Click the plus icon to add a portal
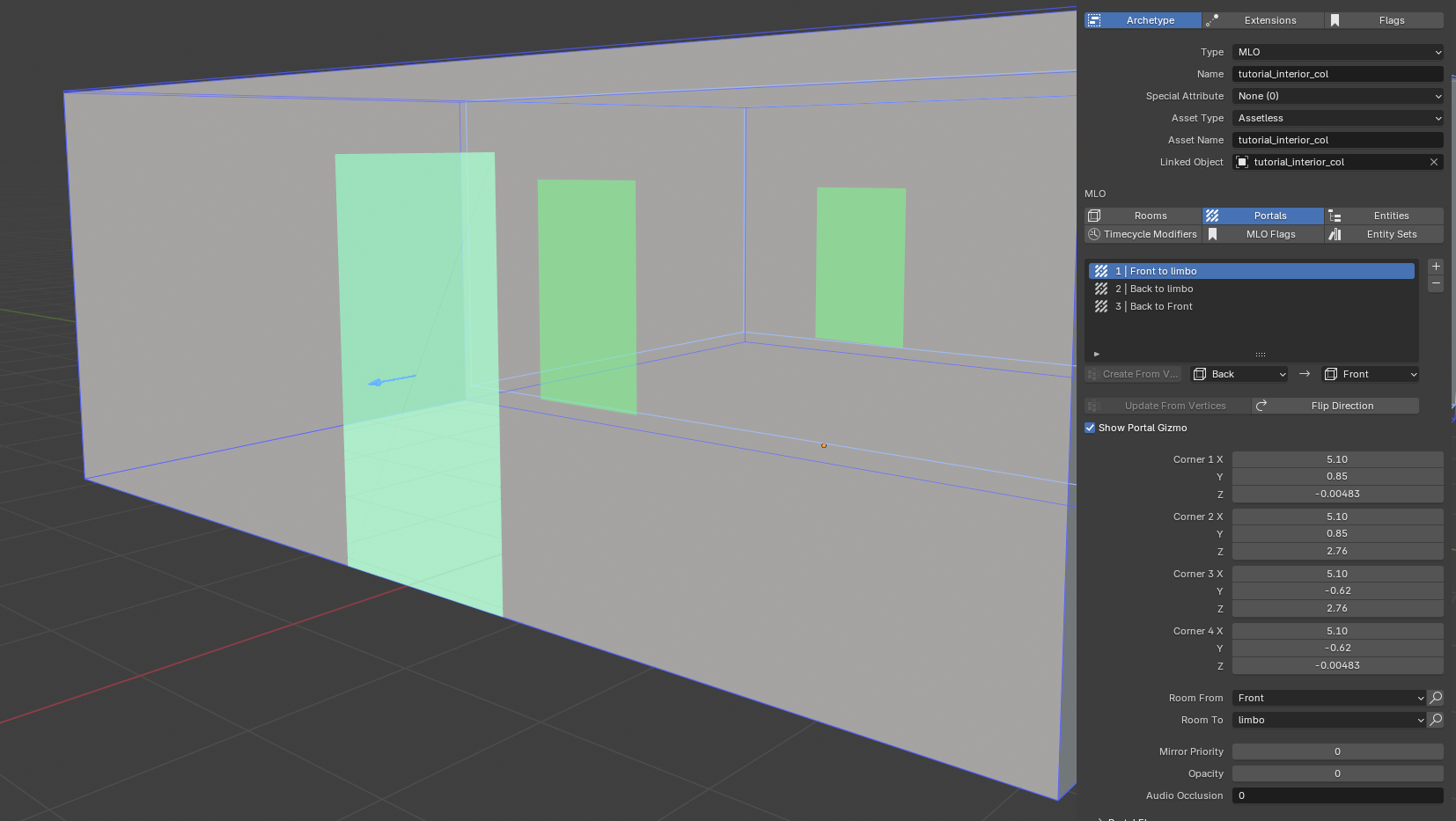Image resolution: width=1456 pixels, height=821 pixels. (x=1436, y=267)
